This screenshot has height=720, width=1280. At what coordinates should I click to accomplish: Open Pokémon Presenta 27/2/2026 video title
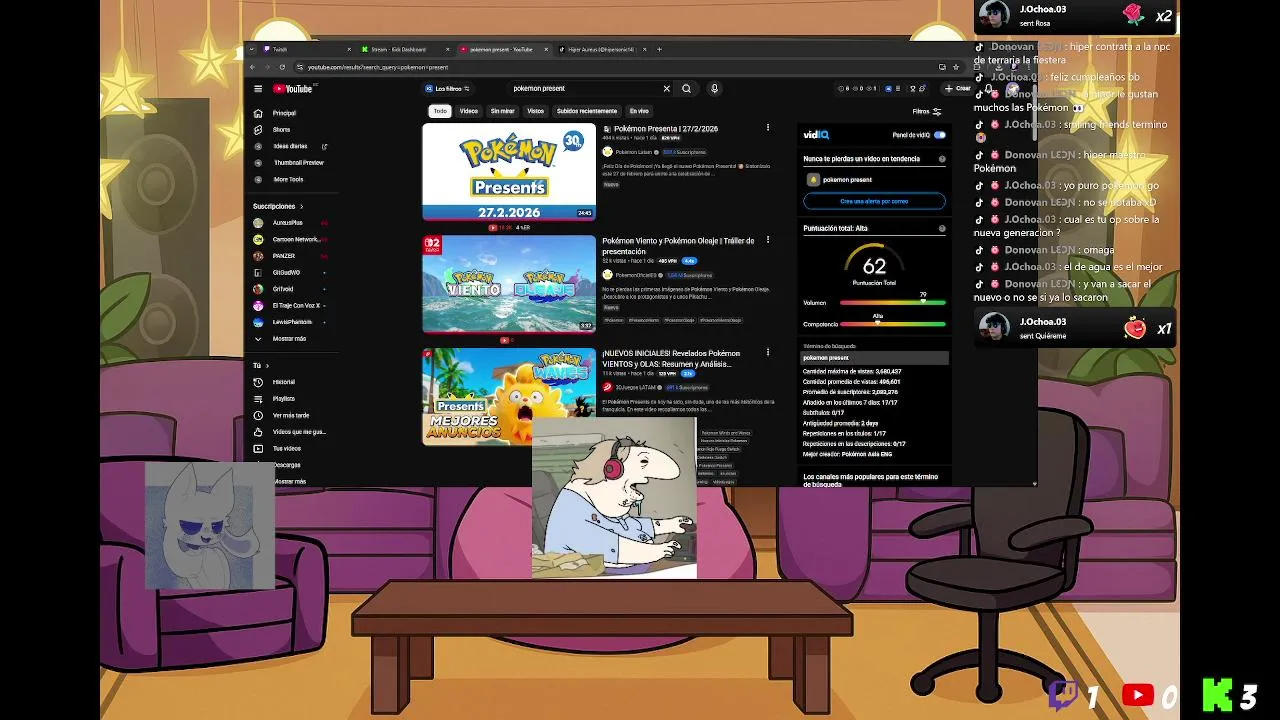pyautogui.click(x=666, y=129)
